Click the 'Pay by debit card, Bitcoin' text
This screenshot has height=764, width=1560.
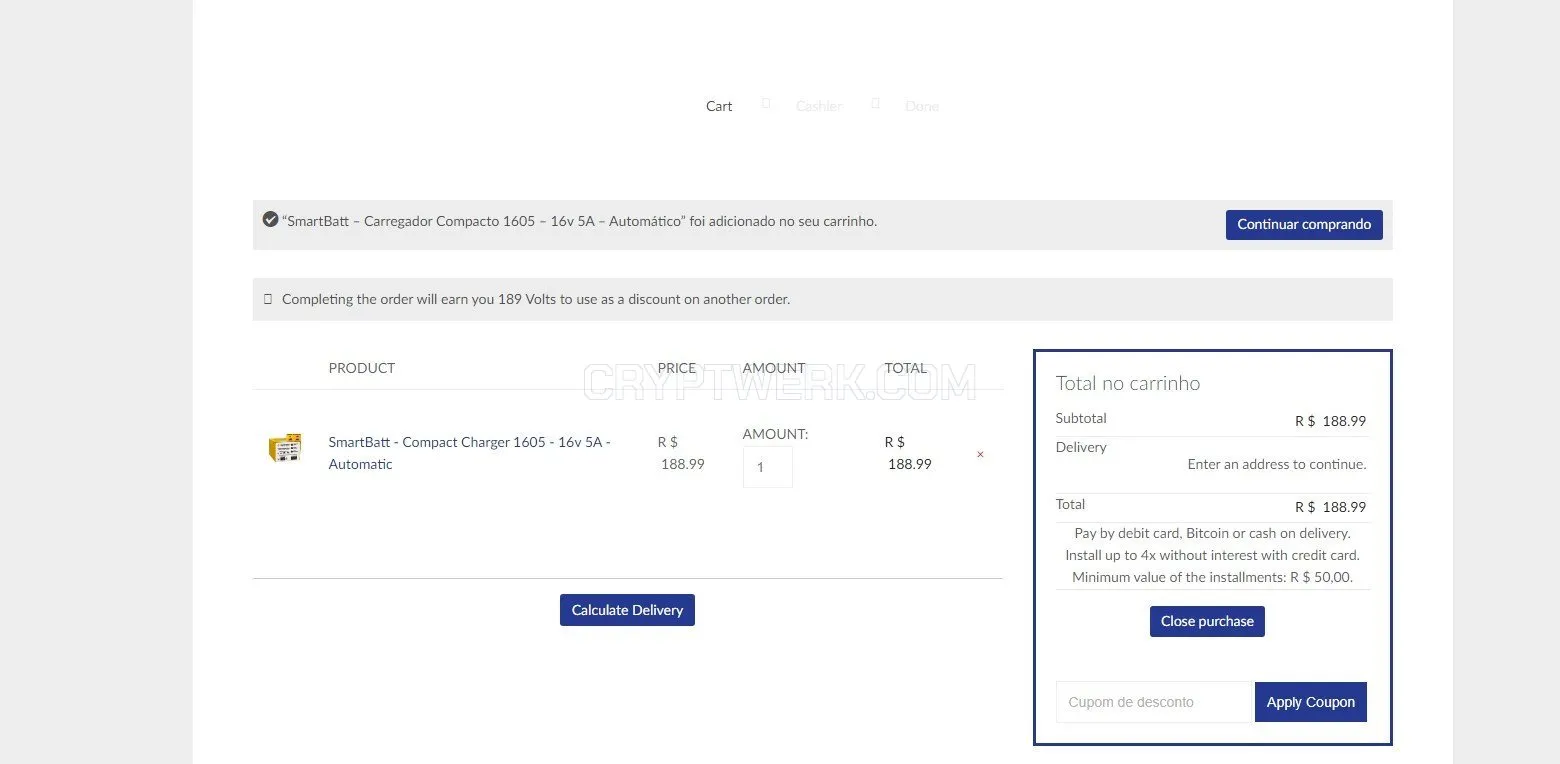[x=1212, y=533]
